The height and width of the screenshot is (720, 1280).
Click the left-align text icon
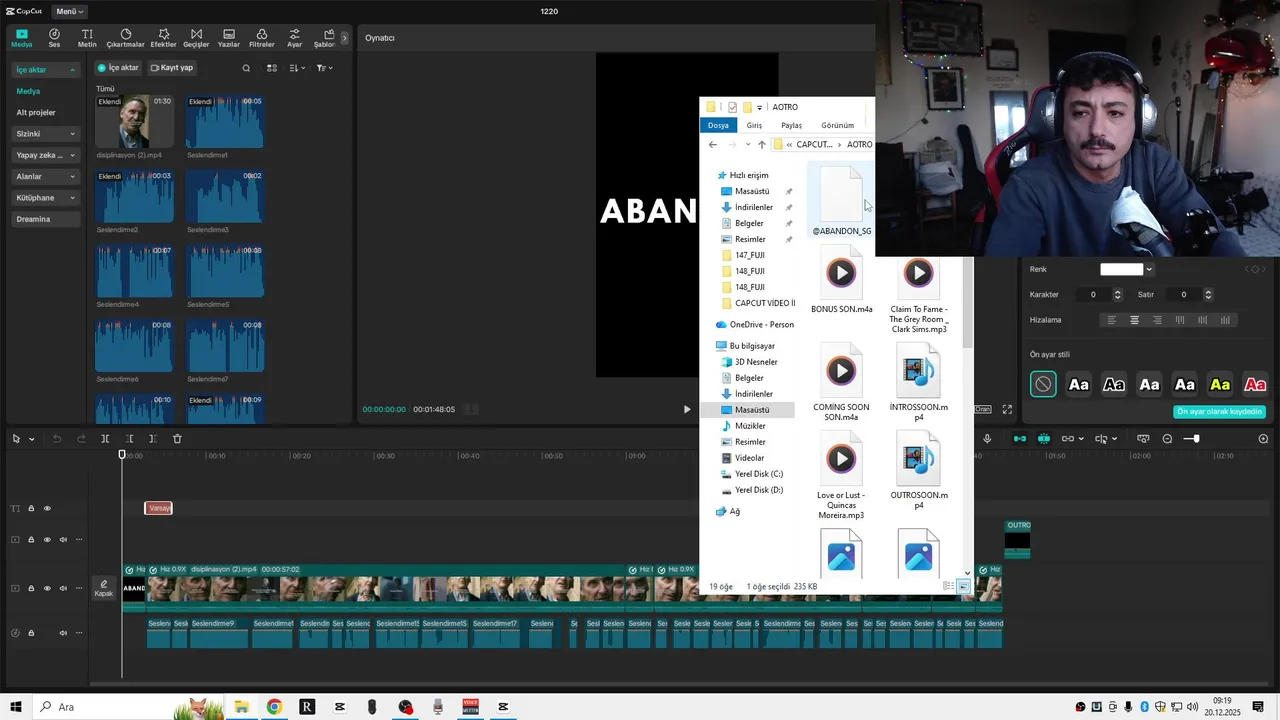coord(1111,320)
